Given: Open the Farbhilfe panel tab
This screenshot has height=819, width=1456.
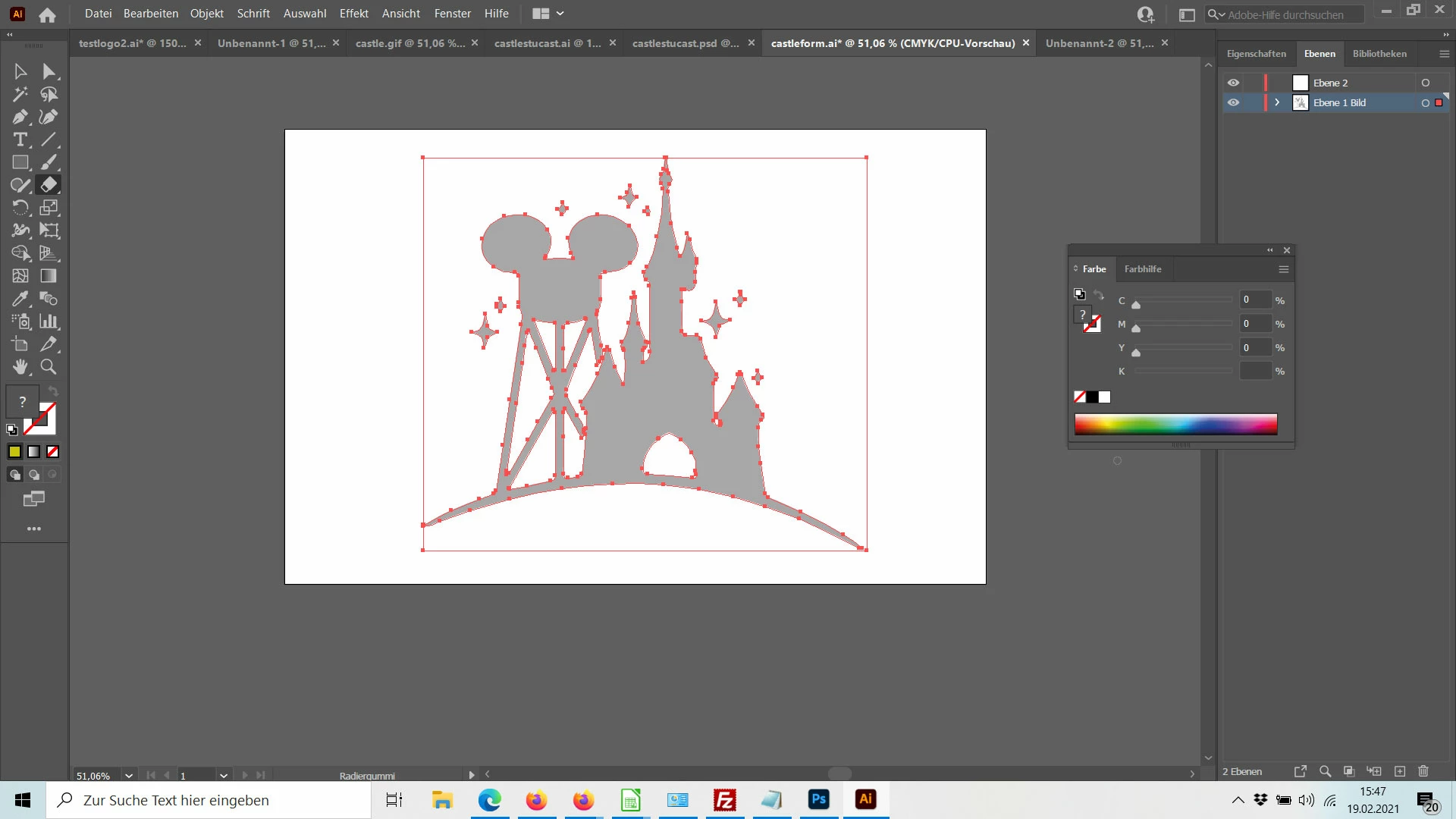Looking at the screenshot, I should [1142, 269].
